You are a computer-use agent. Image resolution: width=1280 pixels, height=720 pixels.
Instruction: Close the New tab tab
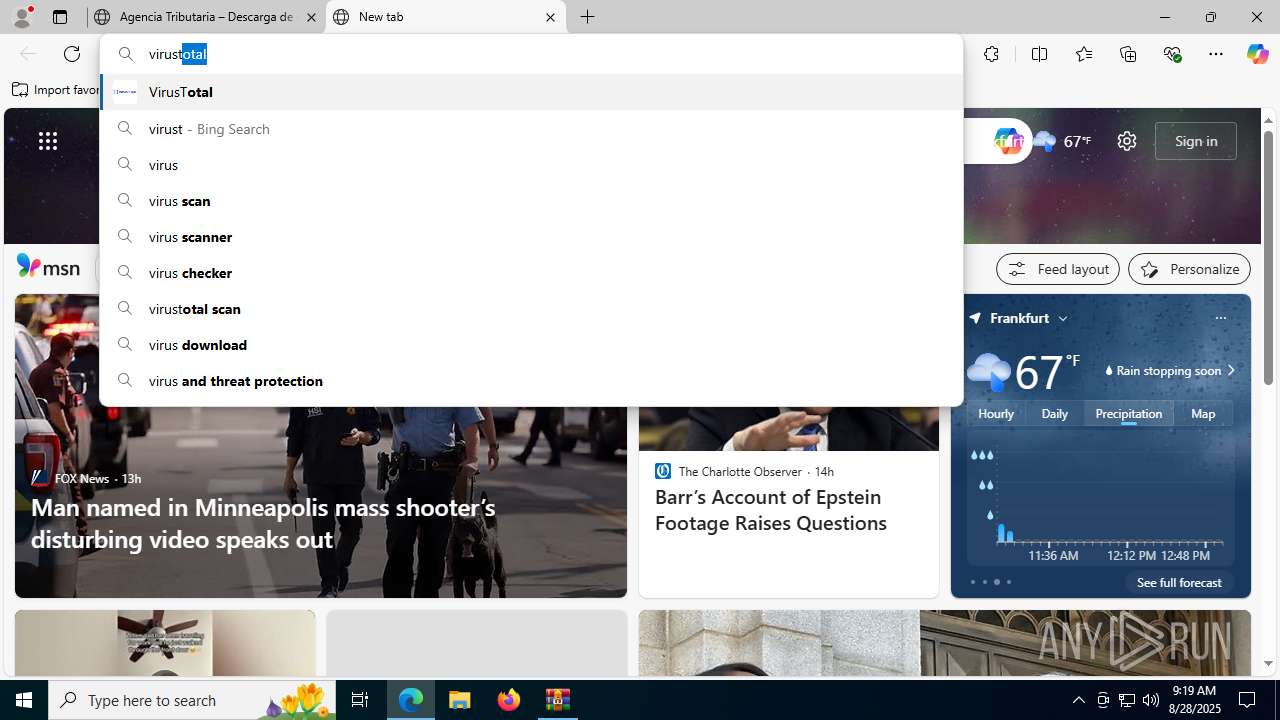[x=550, y=17]
